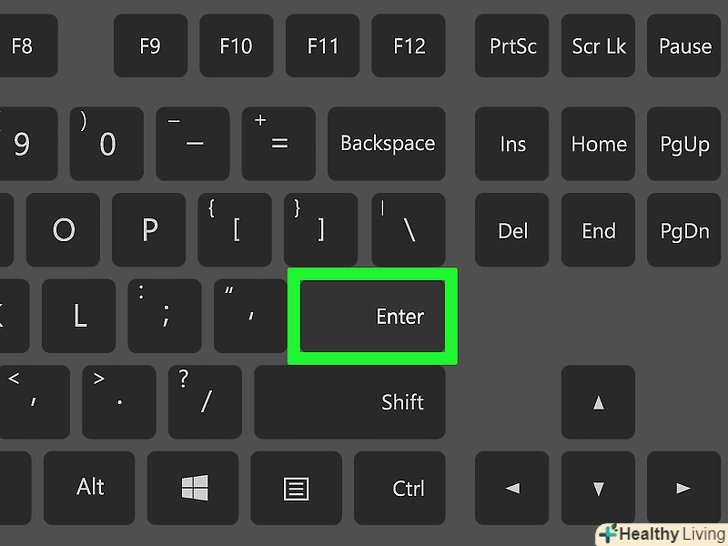
Task: Click the Alt key
Action: tap(90, 488)
